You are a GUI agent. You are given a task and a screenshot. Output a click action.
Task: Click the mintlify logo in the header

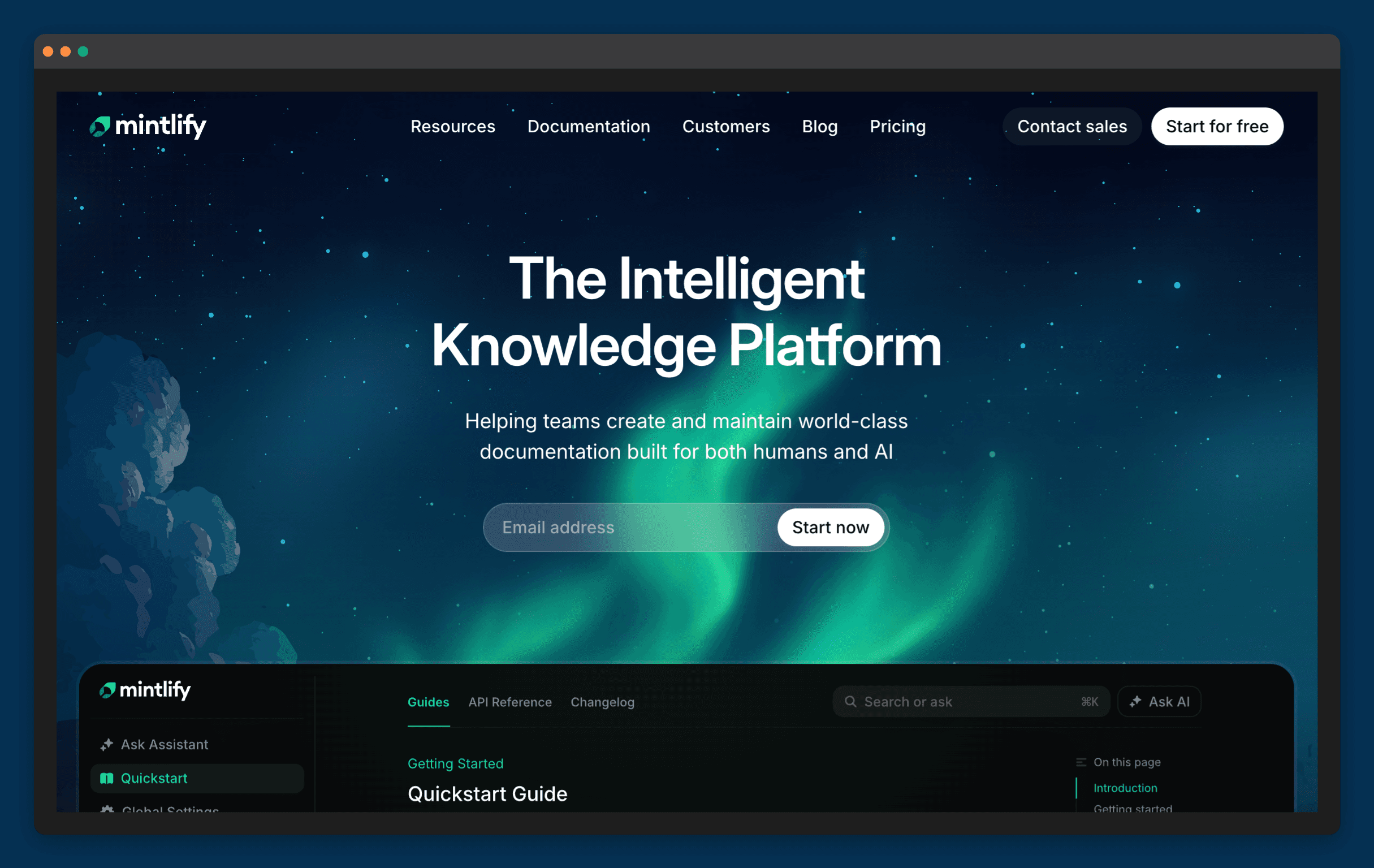click(147, 126)
